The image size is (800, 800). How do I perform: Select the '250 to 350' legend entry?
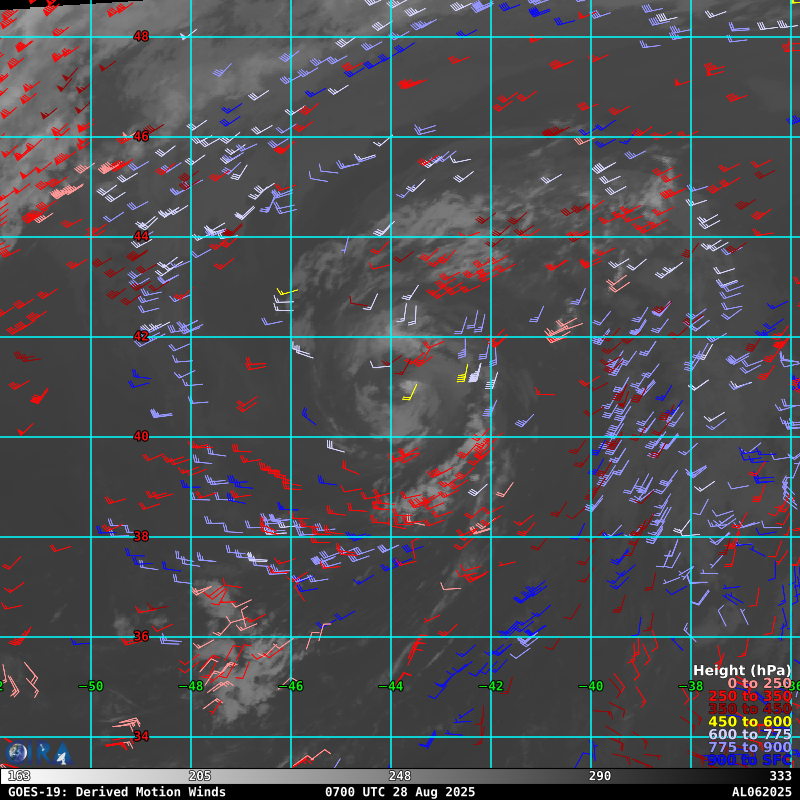[x=749, y=696]
